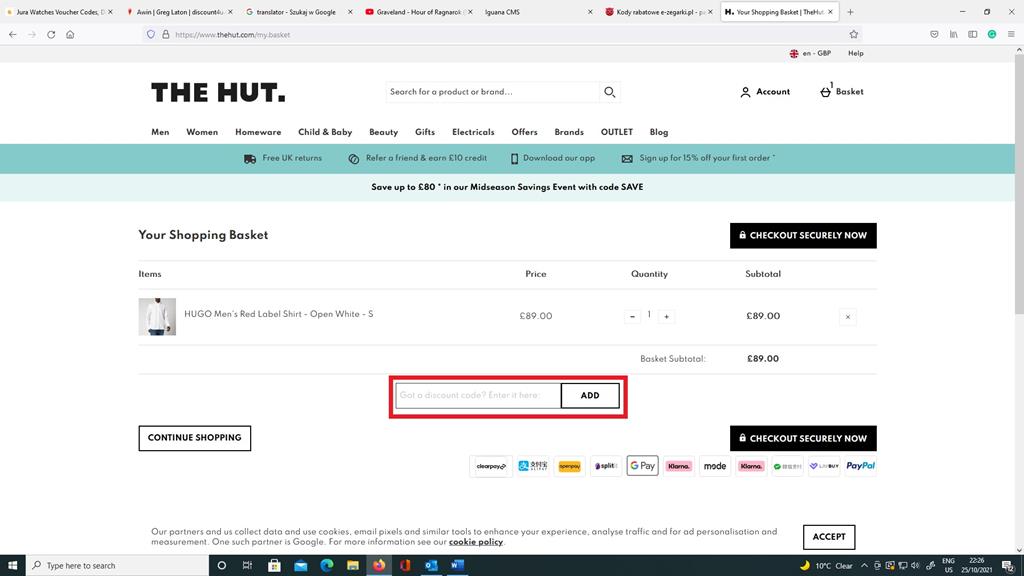
Task: Go back with browser back arrow
Action: (13, 35)
